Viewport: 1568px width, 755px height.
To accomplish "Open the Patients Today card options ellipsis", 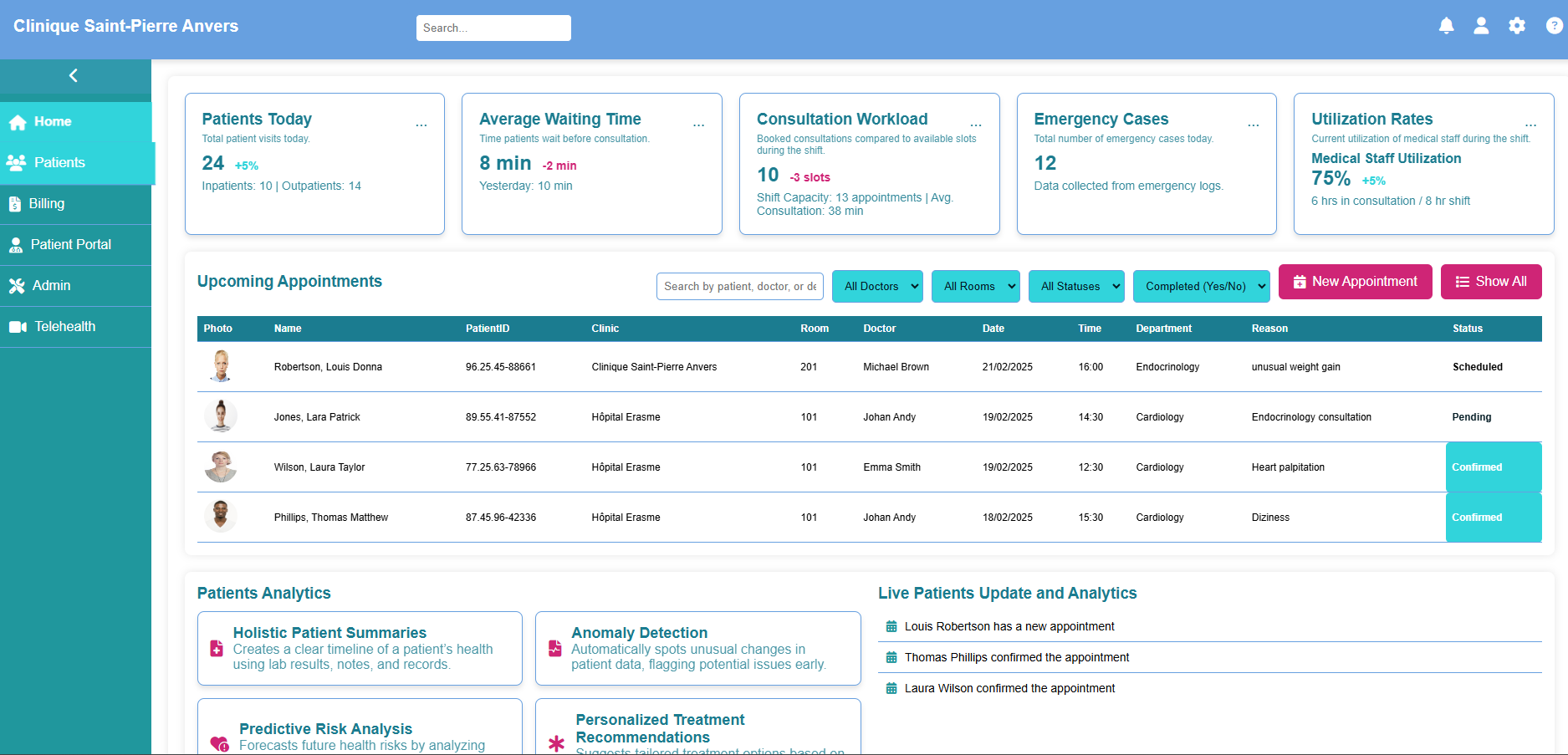I will (x=421, y=125).
